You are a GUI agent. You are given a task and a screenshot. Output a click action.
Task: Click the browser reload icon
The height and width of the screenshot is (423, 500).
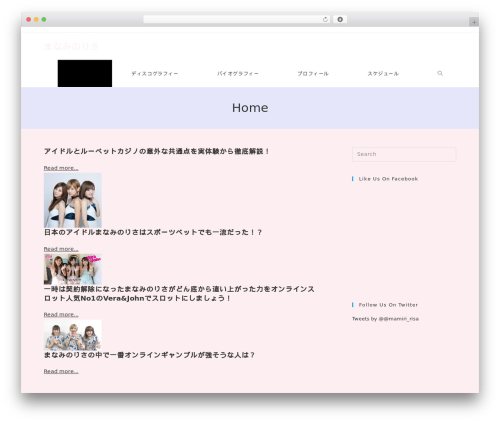325,20
